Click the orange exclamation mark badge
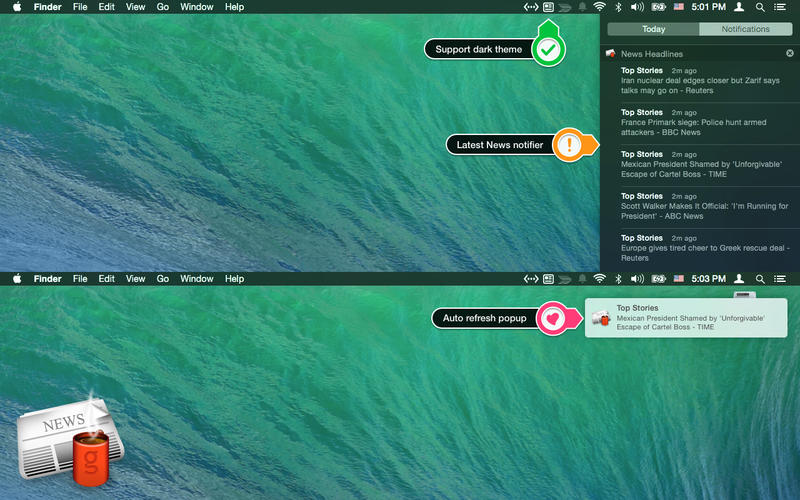800x500 pixels. [x=570, y=145]
